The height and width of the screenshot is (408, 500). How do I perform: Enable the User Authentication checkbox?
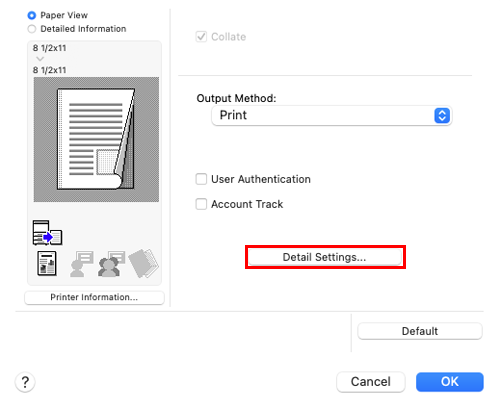pos(201,179)
